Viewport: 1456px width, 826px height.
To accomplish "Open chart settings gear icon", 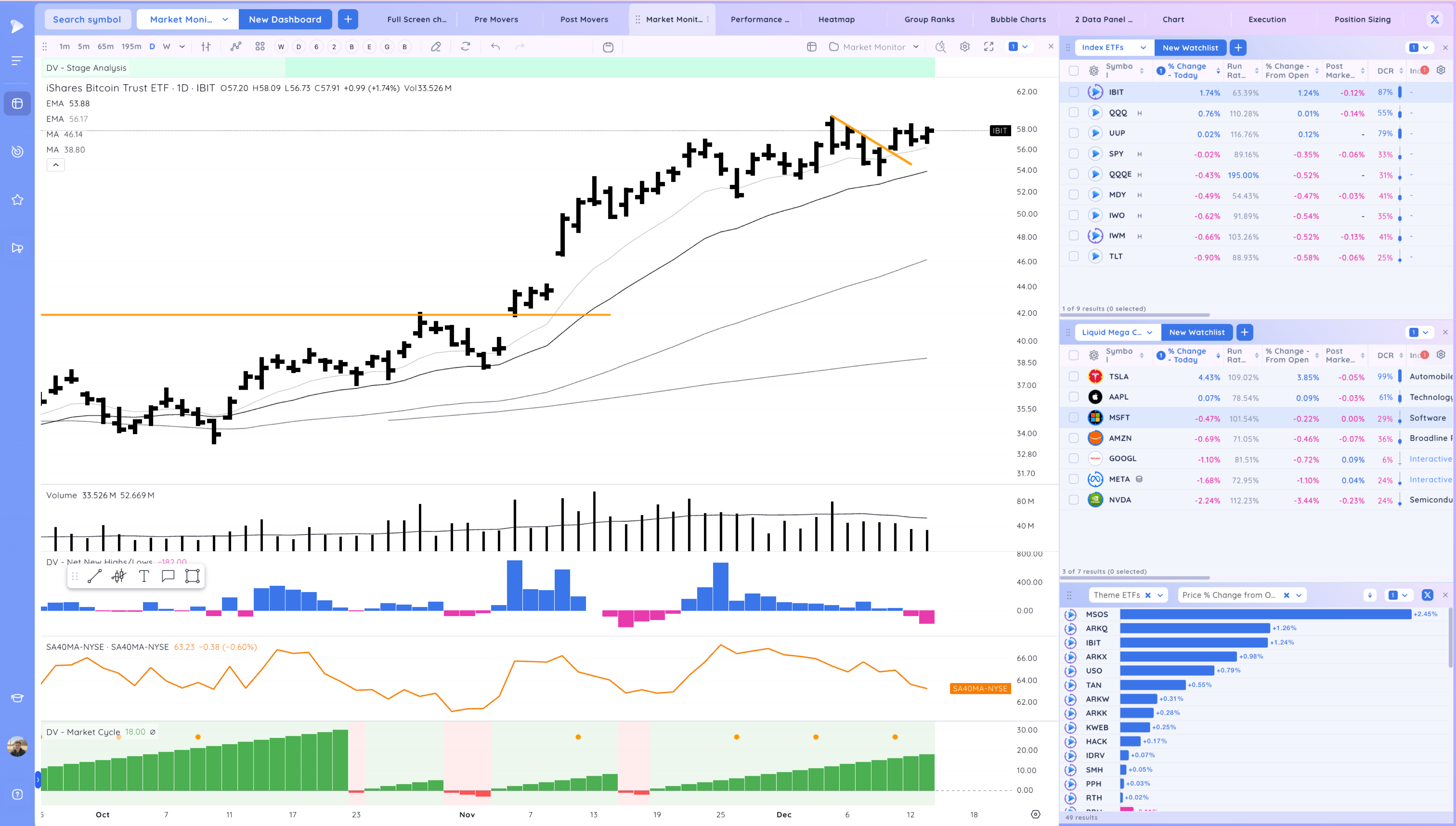I will pos(965,47).
